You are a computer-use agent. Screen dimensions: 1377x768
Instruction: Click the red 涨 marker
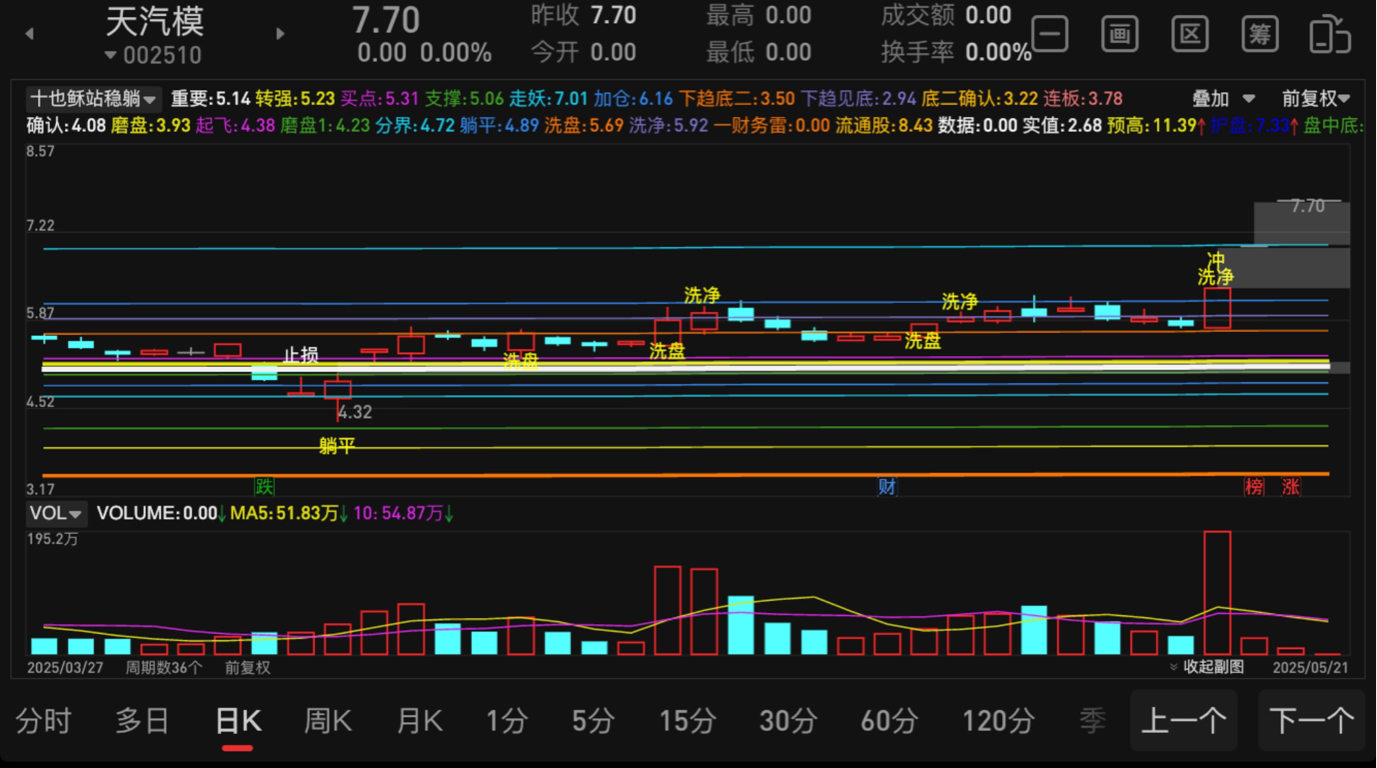click(x=1291, y=487)
